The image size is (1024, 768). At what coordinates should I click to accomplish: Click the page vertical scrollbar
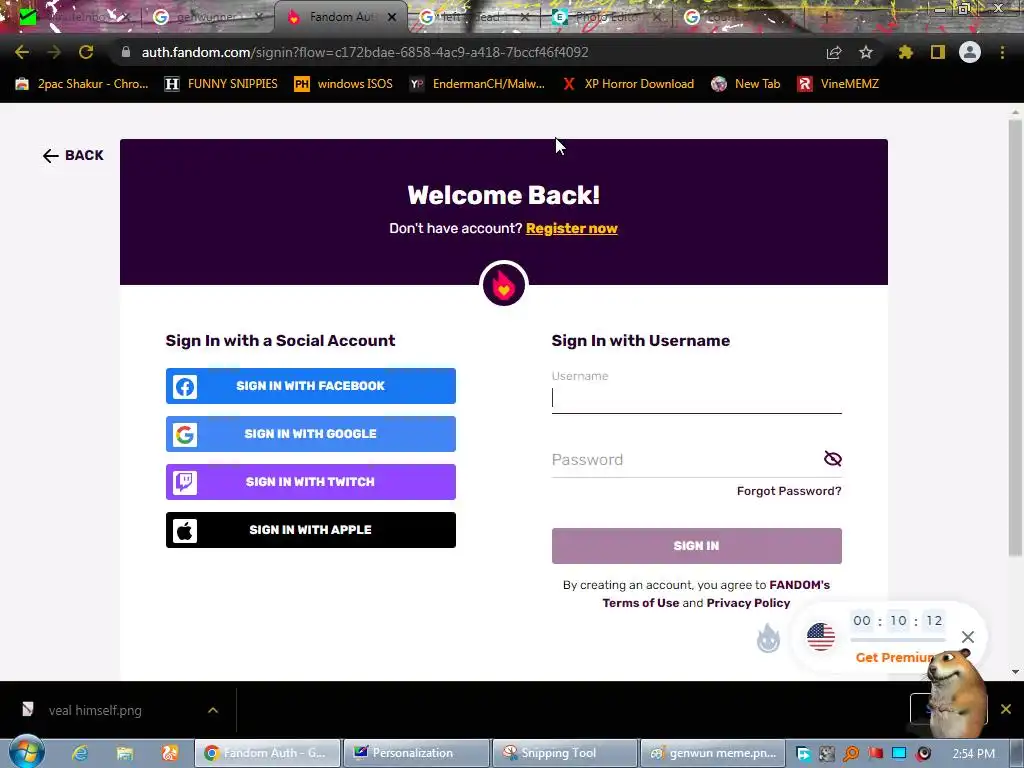click(x=1015, y=338)
